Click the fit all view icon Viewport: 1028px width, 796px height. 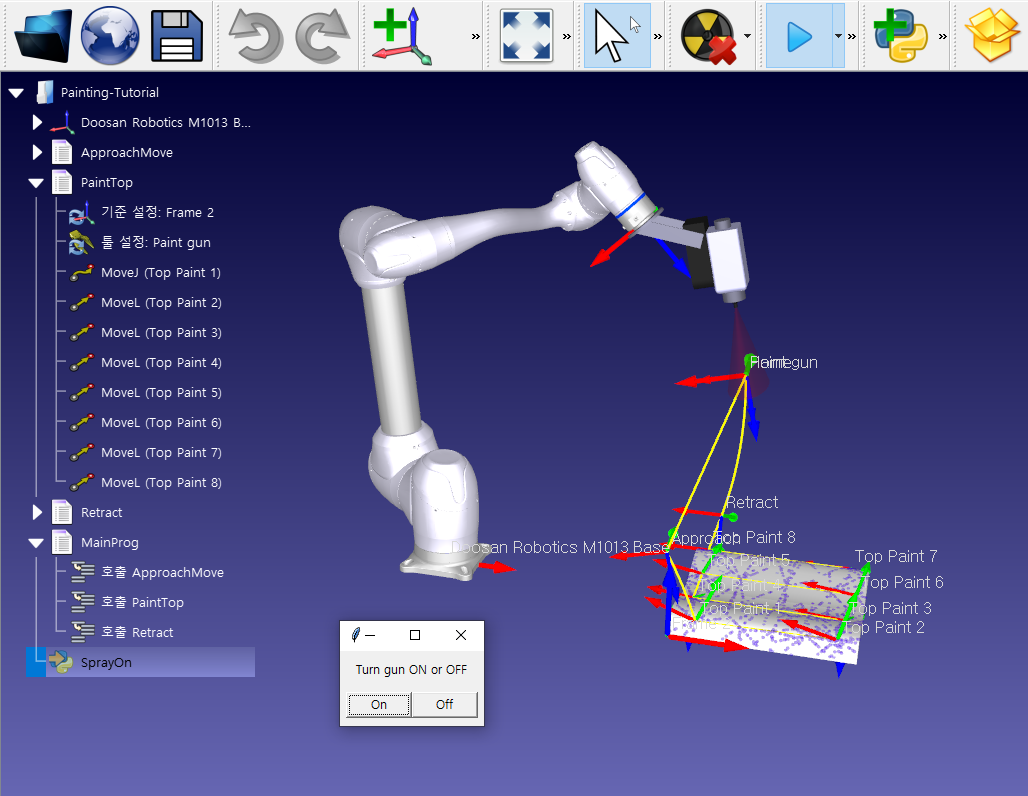(526, 36)
